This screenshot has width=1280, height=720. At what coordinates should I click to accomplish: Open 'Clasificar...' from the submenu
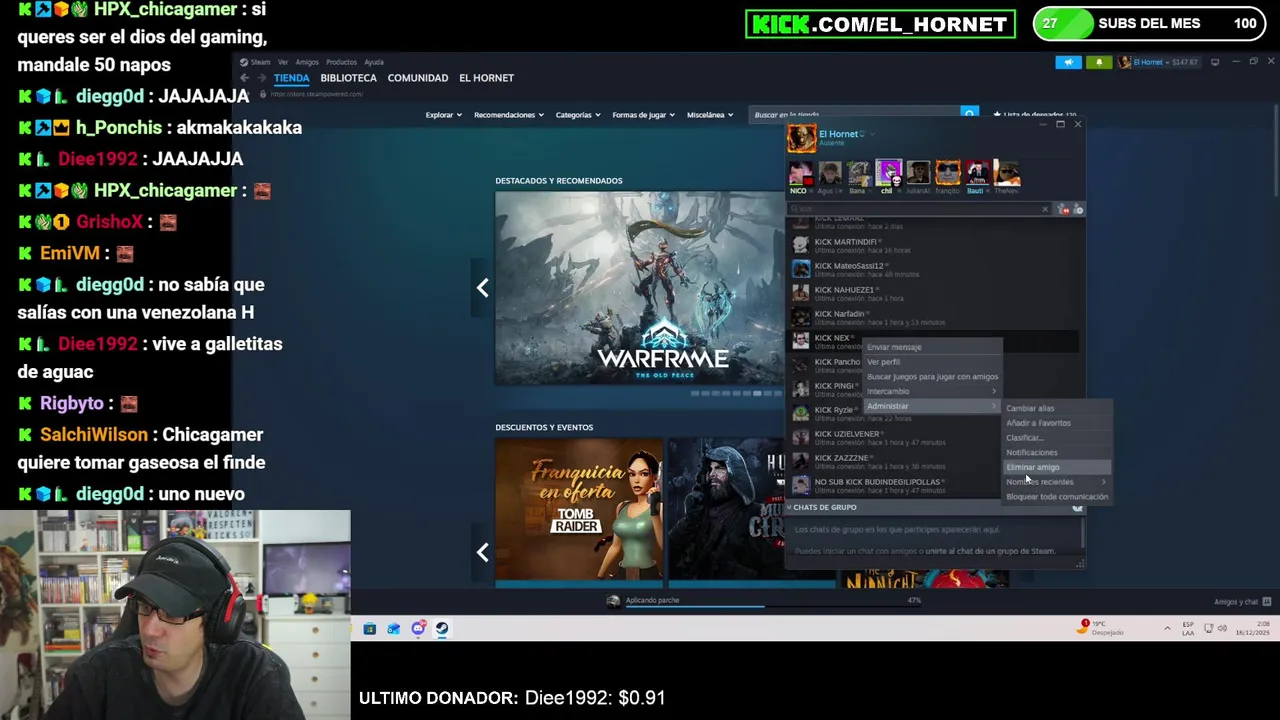click(1024, 438)
